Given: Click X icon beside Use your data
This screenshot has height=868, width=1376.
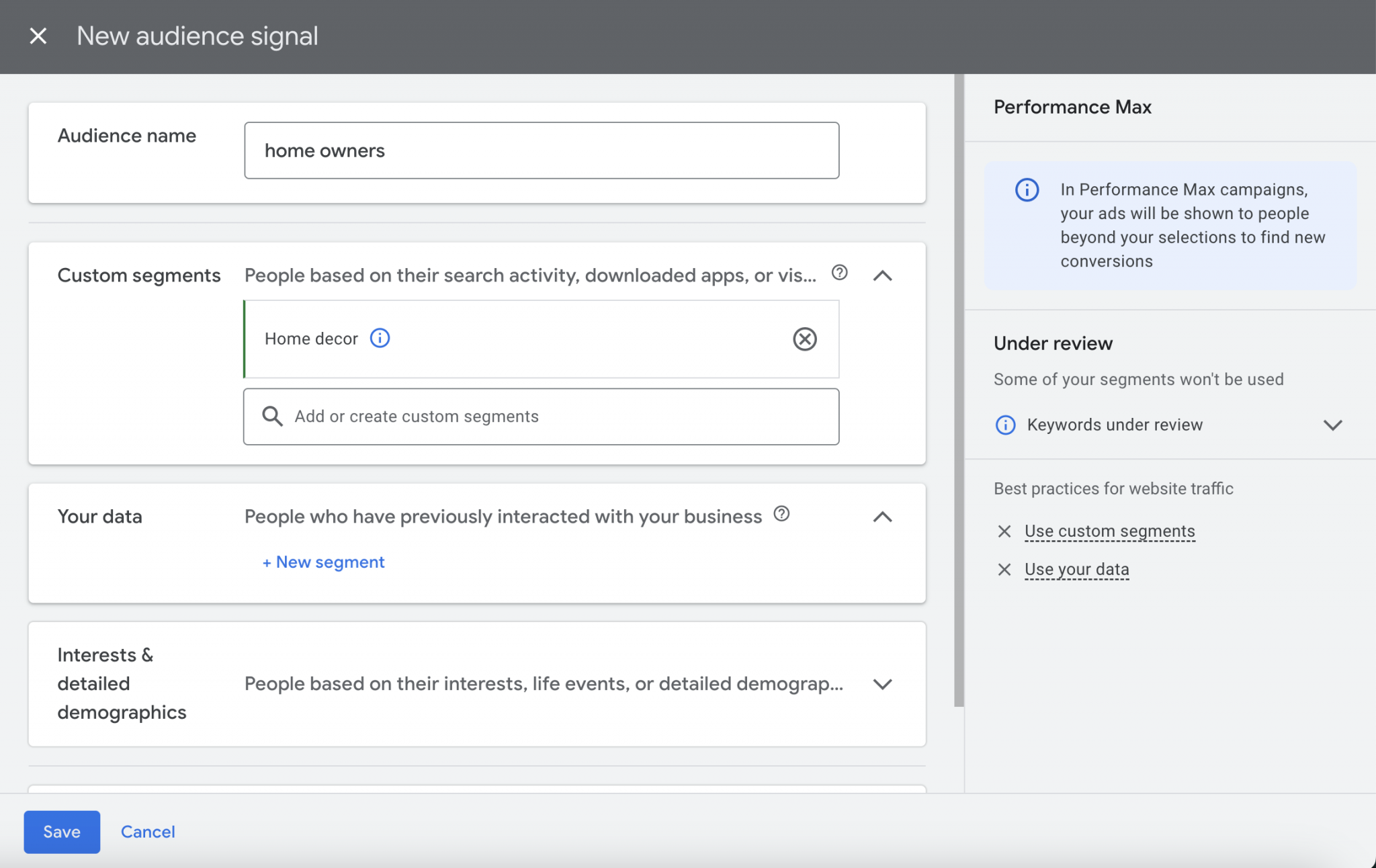Looking at the screenshot, I should click(1004, 570).
